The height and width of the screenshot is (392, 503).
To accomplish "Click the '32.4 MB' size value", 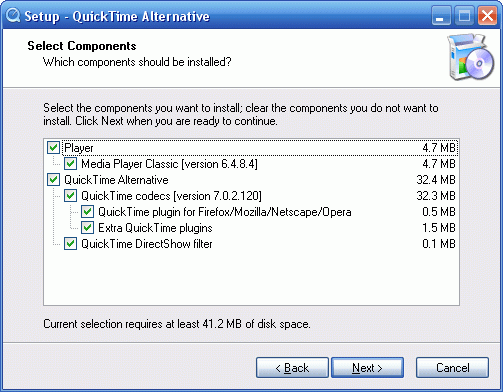I will 436,180.
